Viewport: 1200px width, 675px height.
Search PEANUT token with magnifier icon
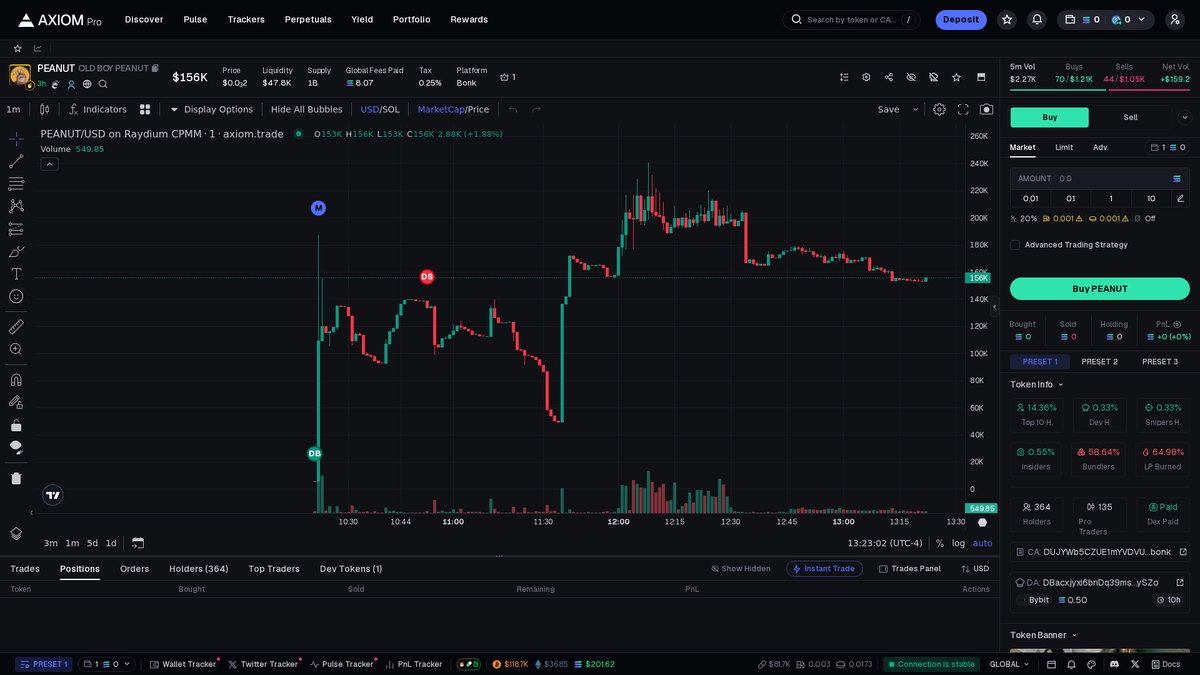tap(103, 84)
